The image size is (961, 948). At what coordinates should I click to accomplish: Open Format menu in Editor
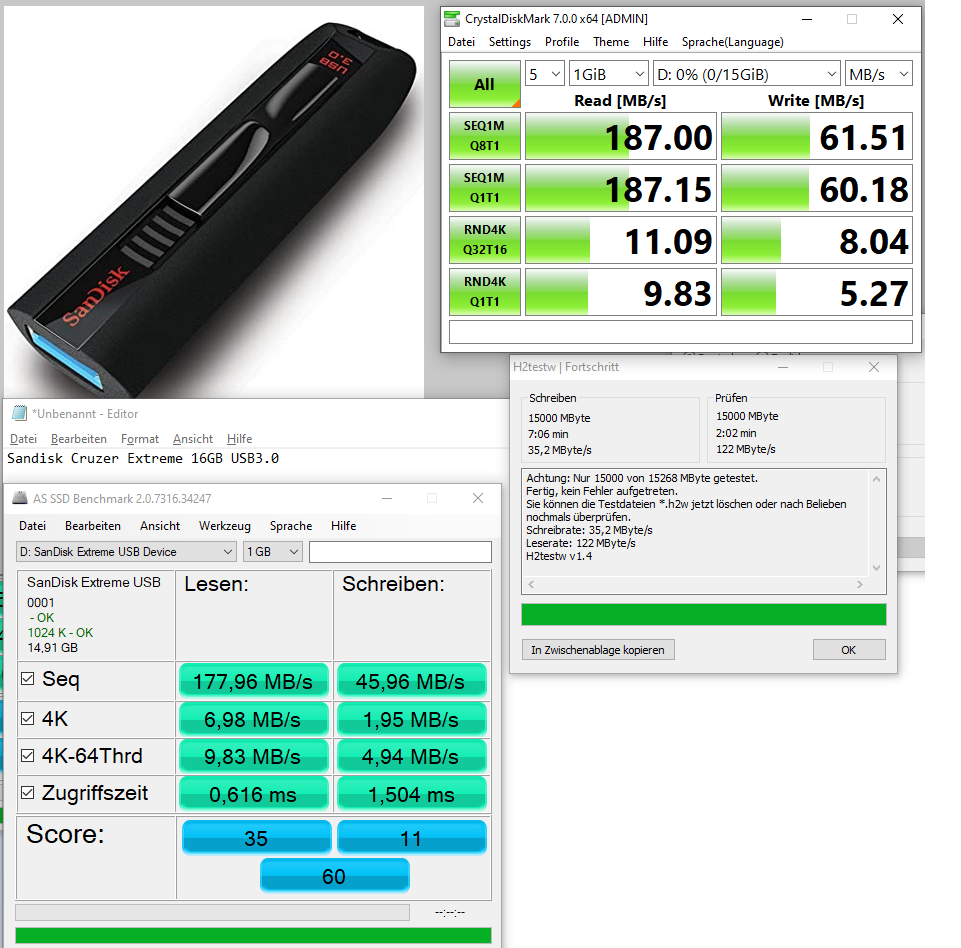point(140,439)
